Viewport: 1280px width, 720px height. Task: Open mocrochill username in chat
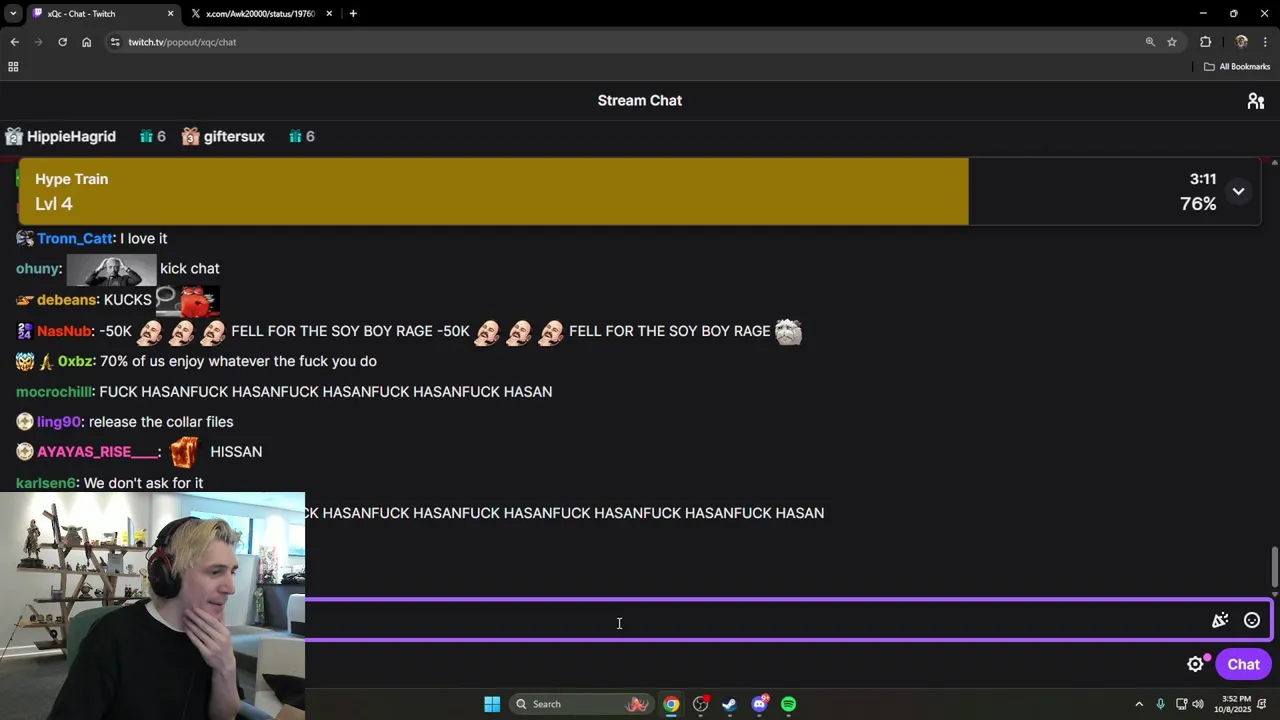(53, 391)
